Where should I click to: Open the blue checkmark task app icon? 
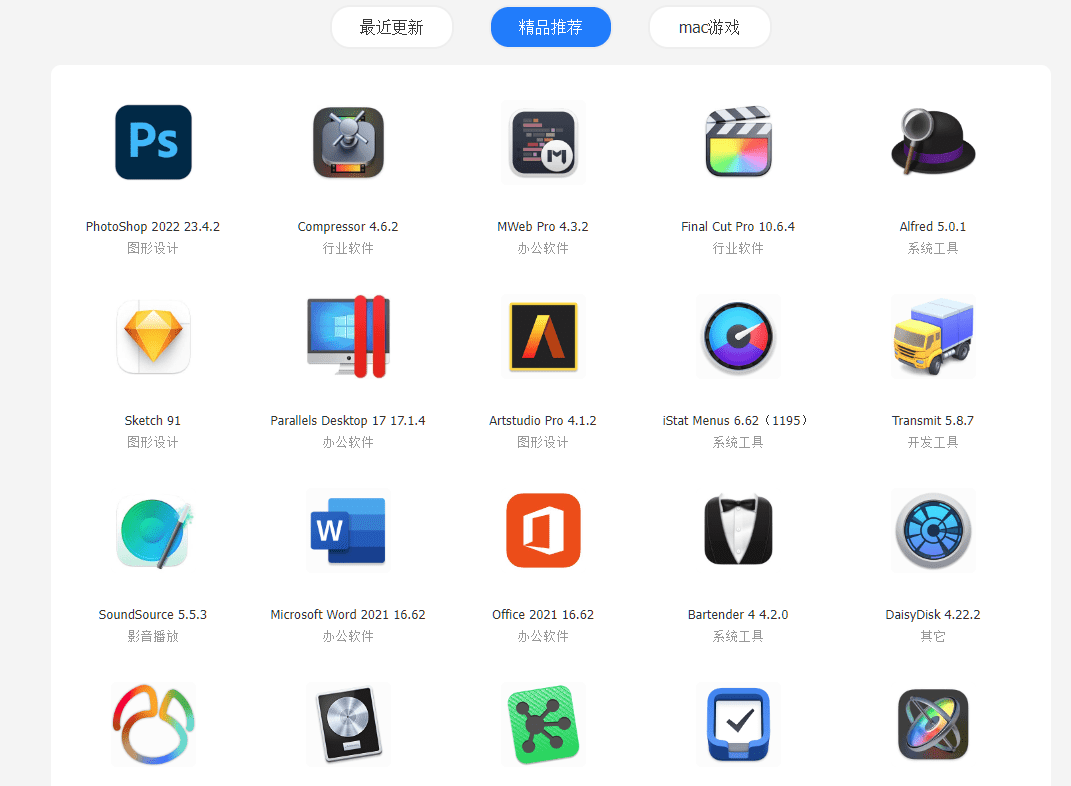tap(738, 725)
